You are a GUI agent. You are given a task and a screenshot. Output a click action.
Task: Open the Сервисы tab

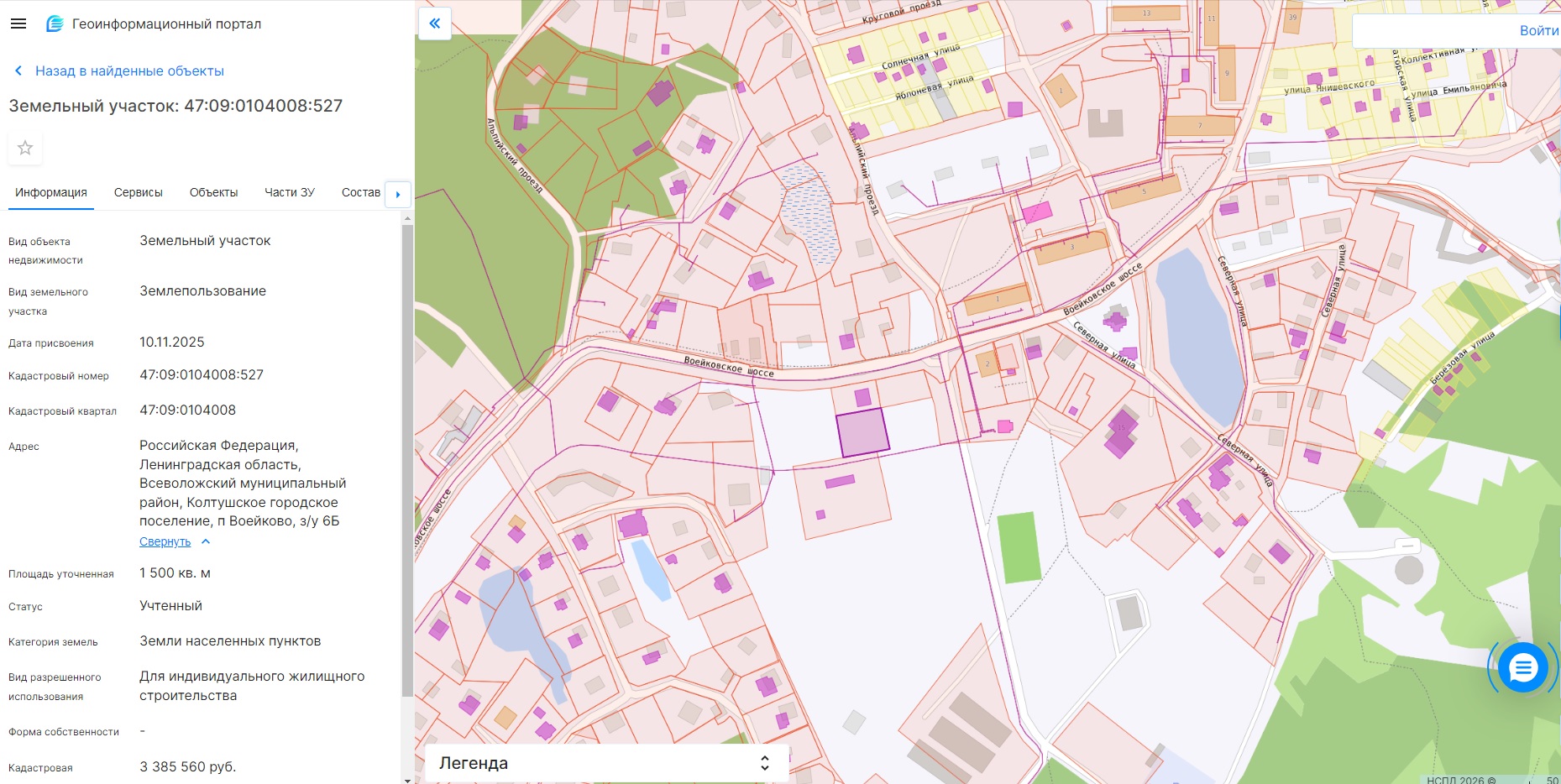(x=139, y=192)
